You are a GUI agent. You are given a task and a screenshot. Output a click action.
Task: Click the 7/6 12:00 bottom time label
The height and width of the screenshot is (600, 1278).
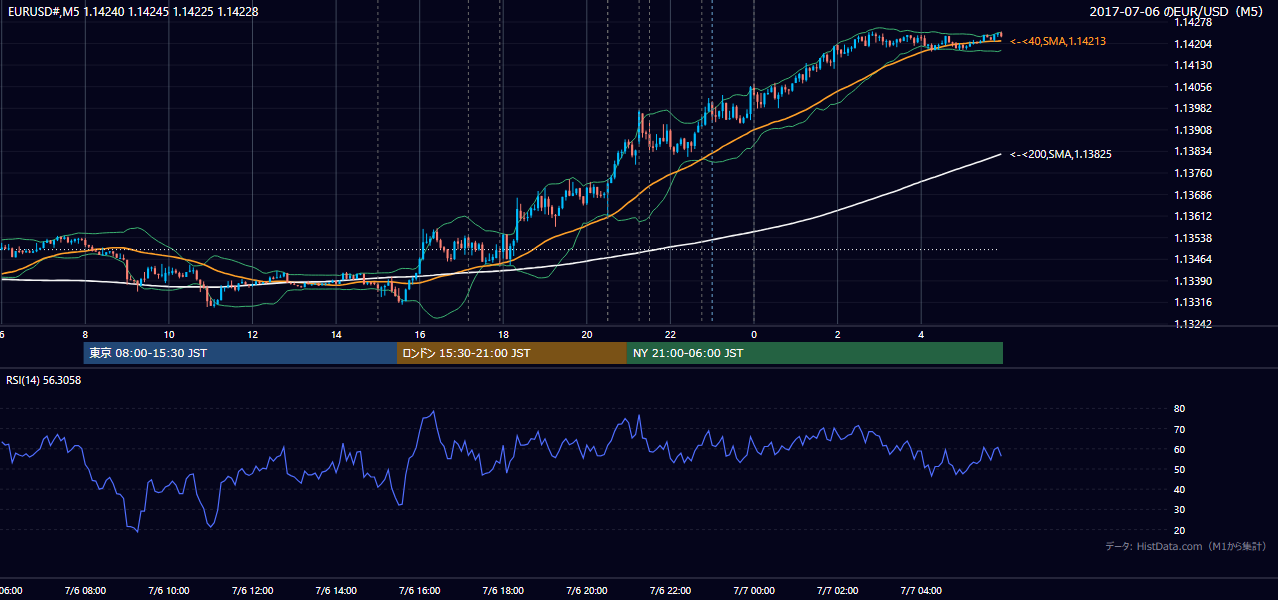click(x=253, y=590)
